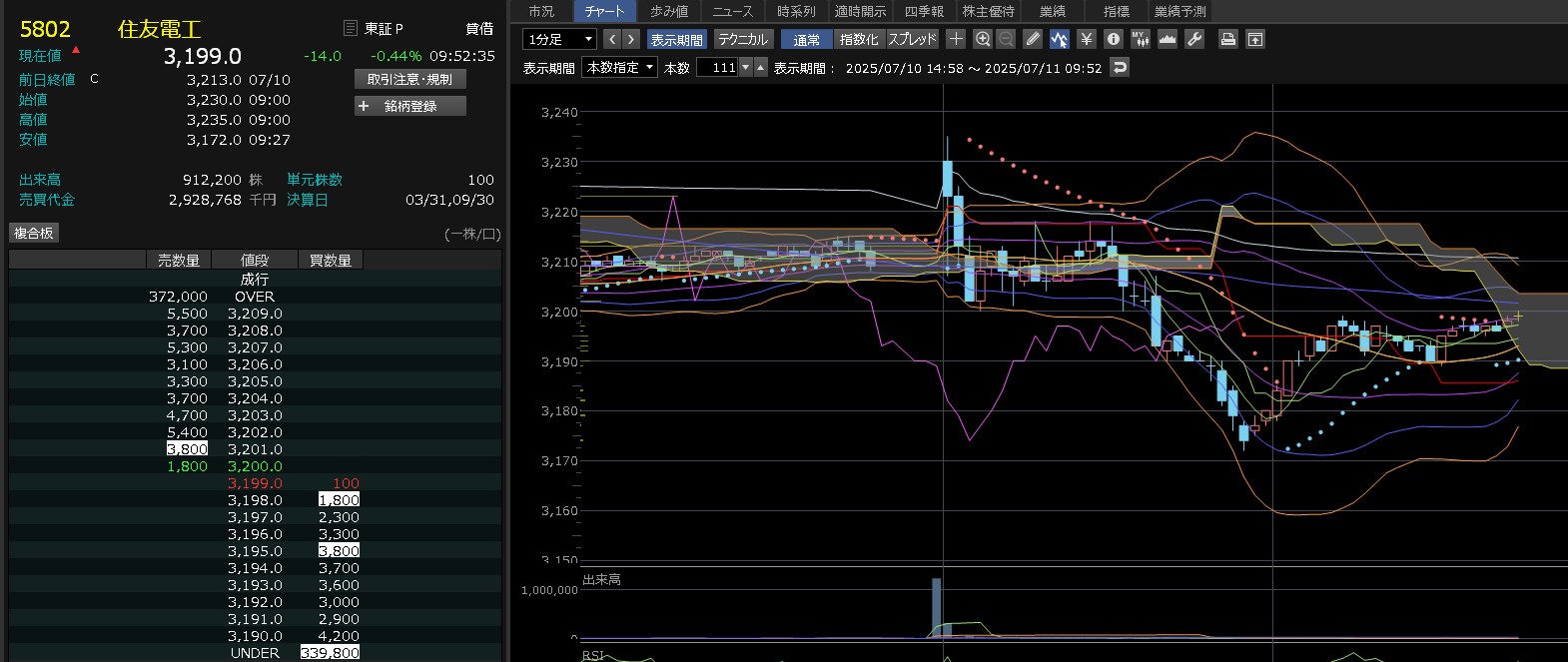1568x662 pixels.
Task: Open the ニュース tab
Action: pyautogui.click(x=733, y=11)
